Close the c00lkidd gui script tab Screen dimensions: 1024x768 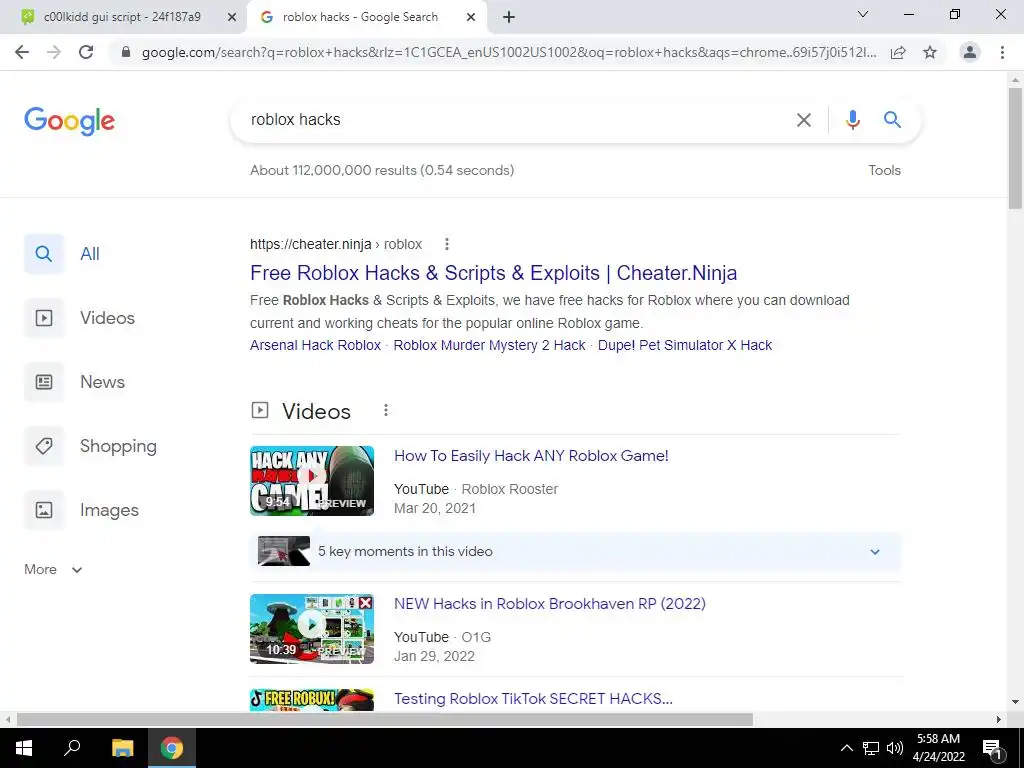click(231, 17)
